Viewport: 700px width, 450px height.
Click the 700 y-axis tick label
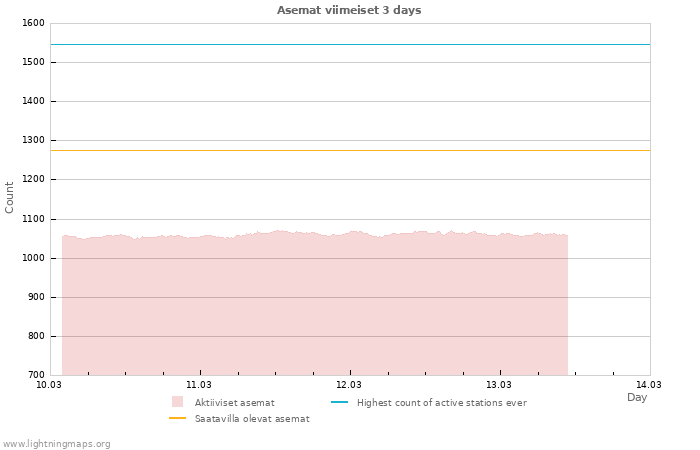35,375
